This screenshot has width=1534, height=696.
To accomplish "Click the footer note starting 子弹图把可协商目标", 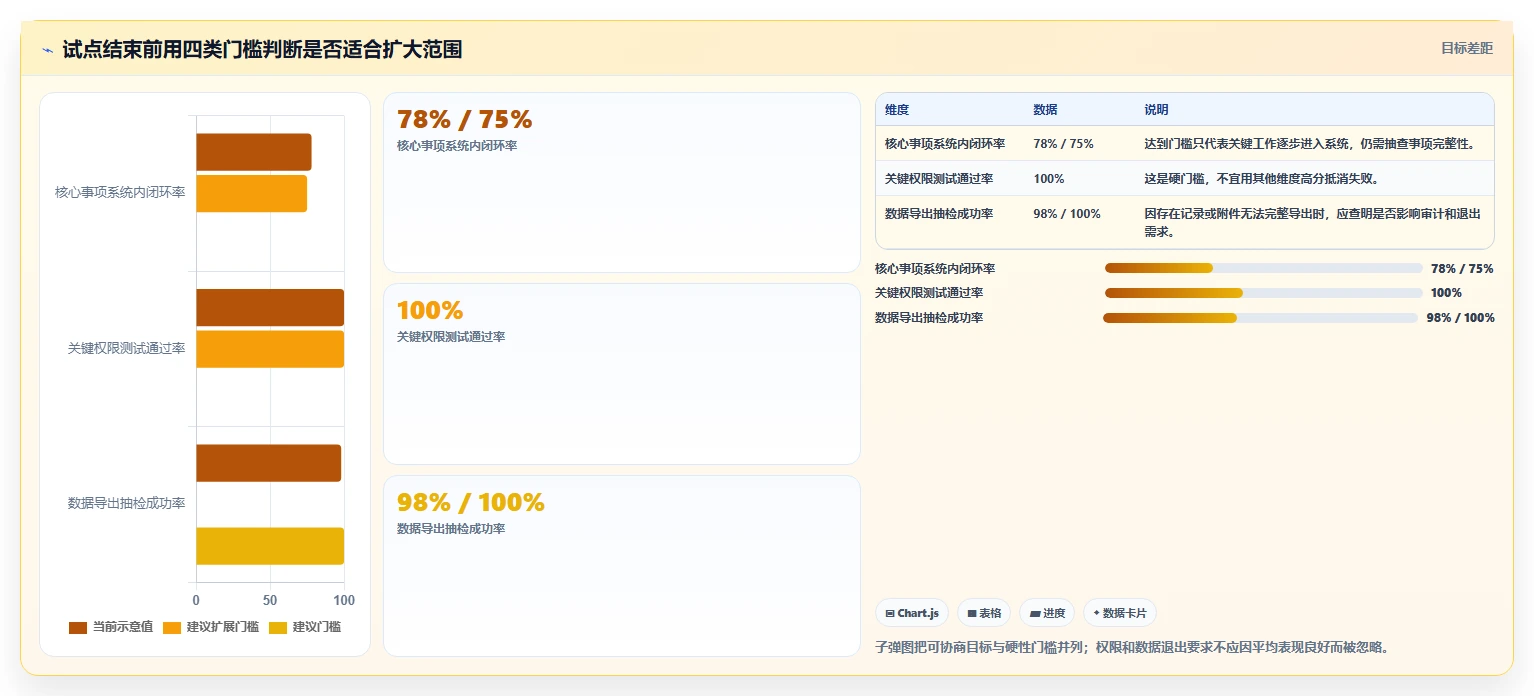I will [x=1132, y=647].
